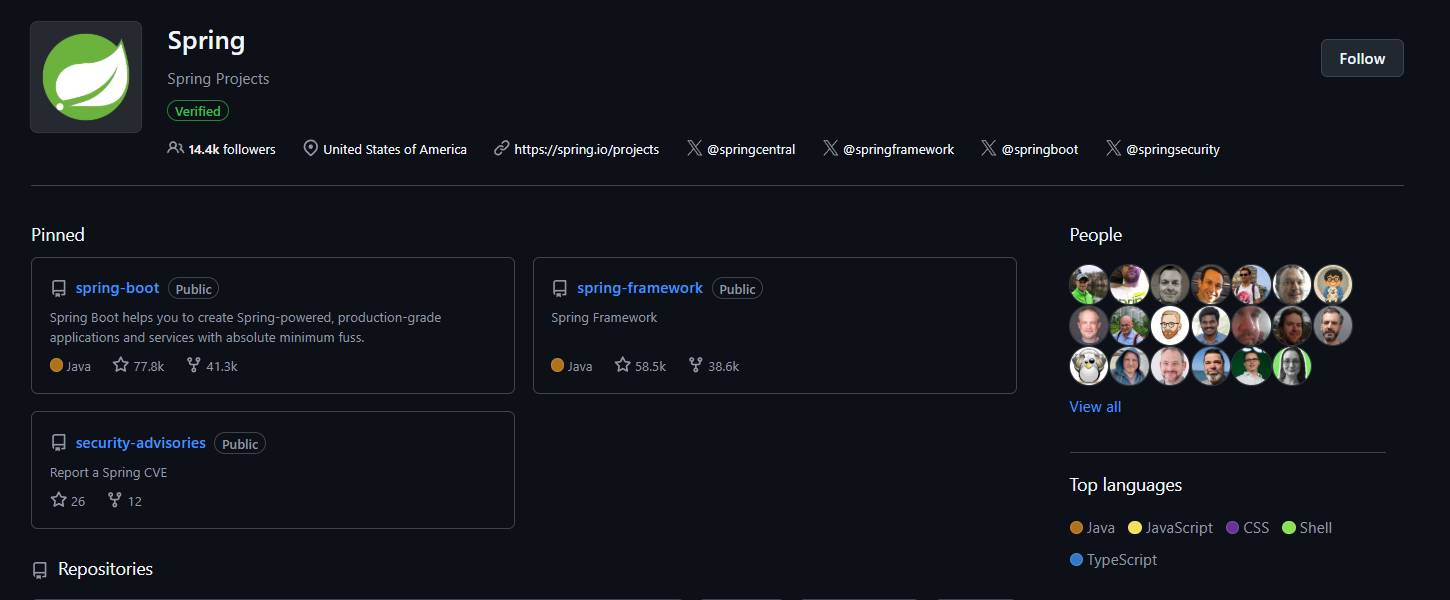Open the 14.4k followers list
This screenshot has width=1450, height=600.
click(231, 149)
